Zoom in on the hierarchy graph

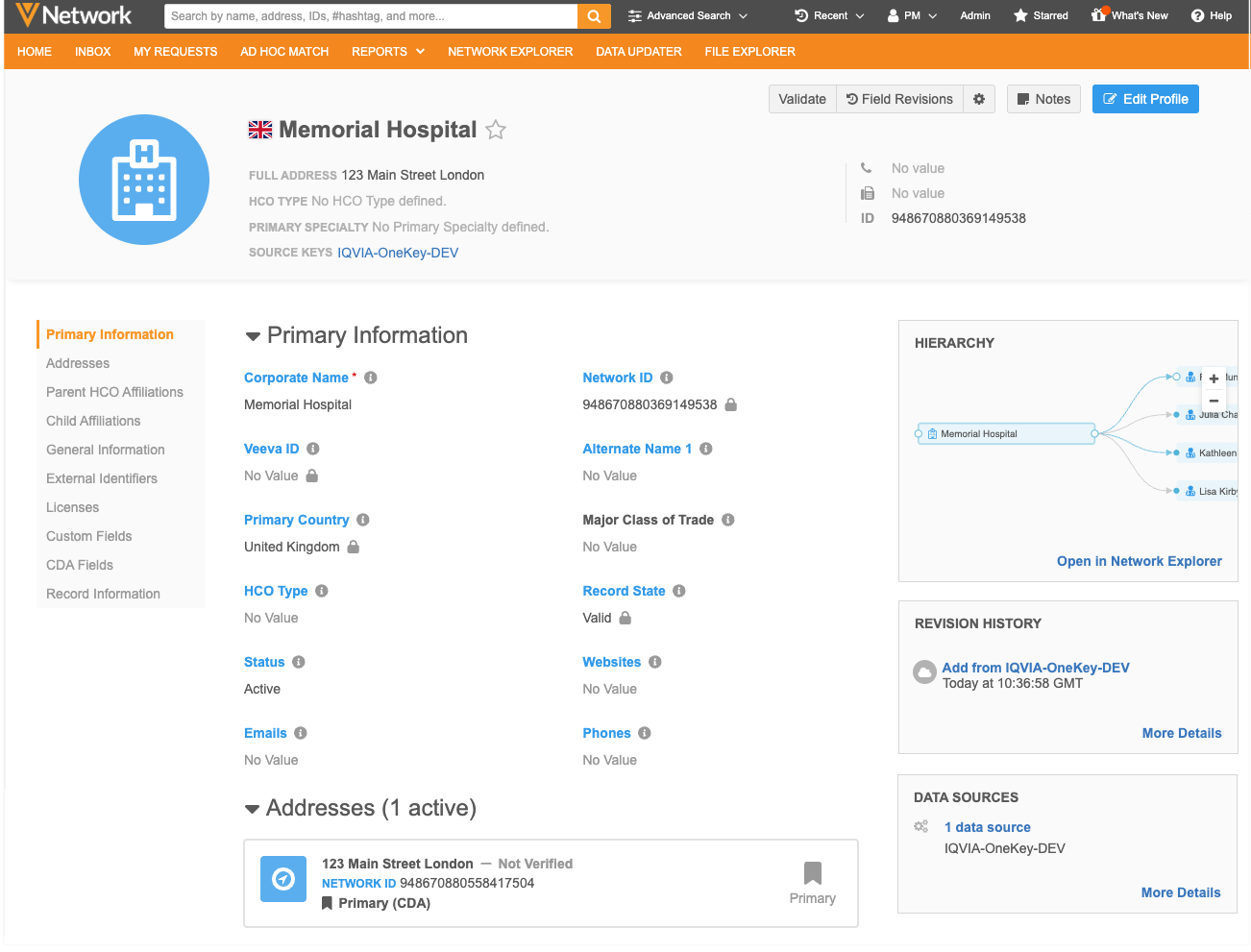(x=1214, y=378)
